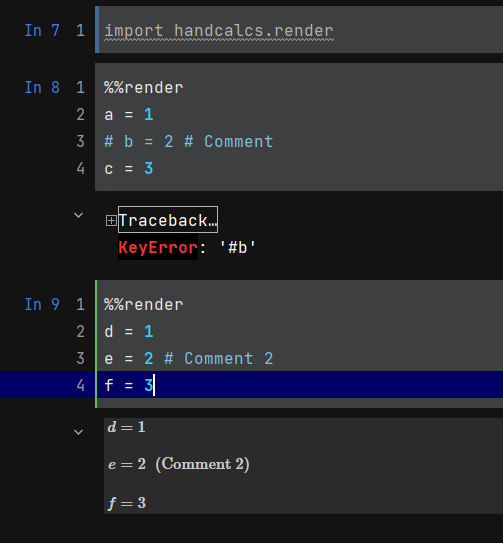Expand the Traceback plus icon

click(111, 220)
